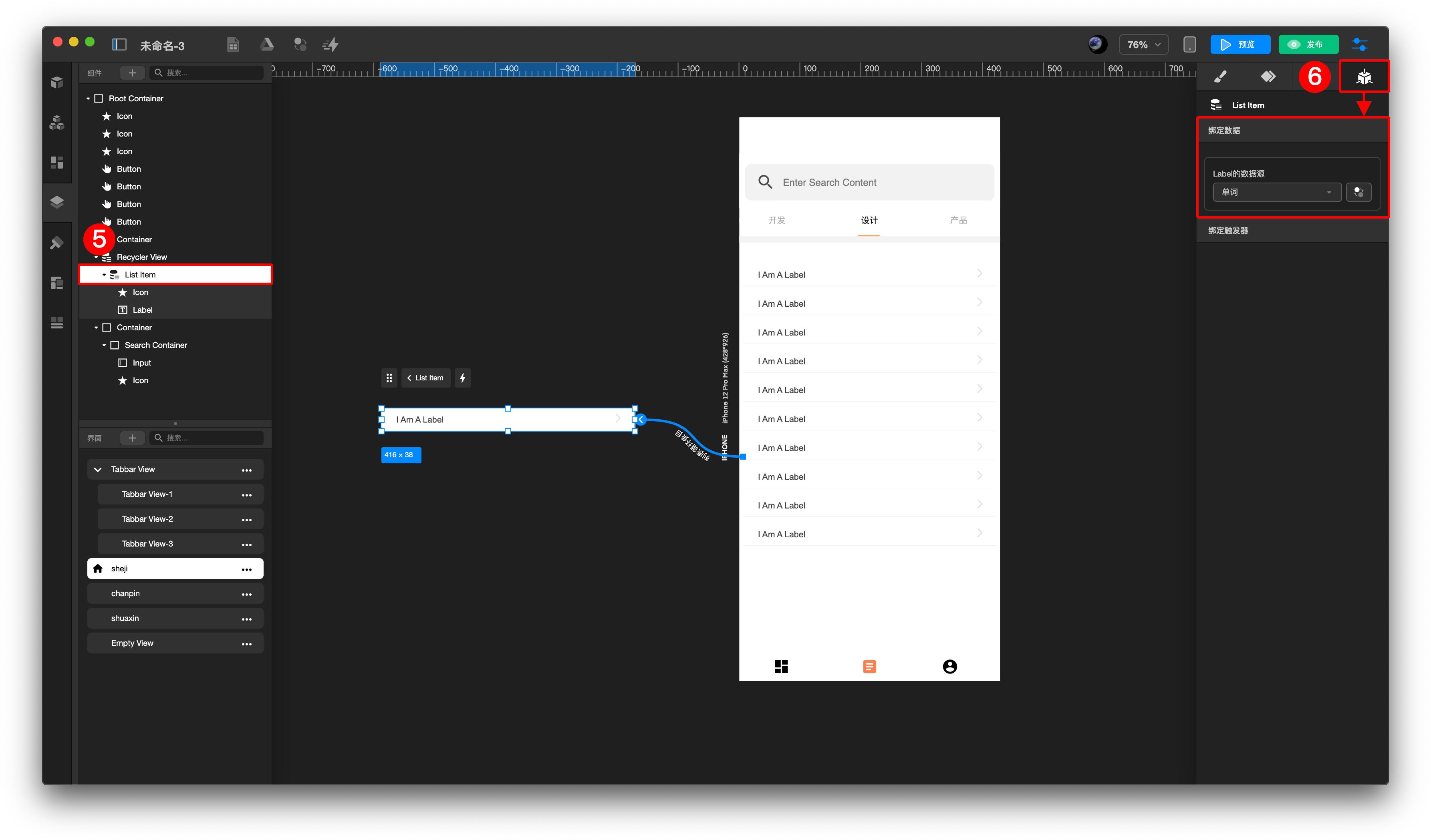Select the brush style tab in inspector
1431x840 pixels.
pos(1220,76)
